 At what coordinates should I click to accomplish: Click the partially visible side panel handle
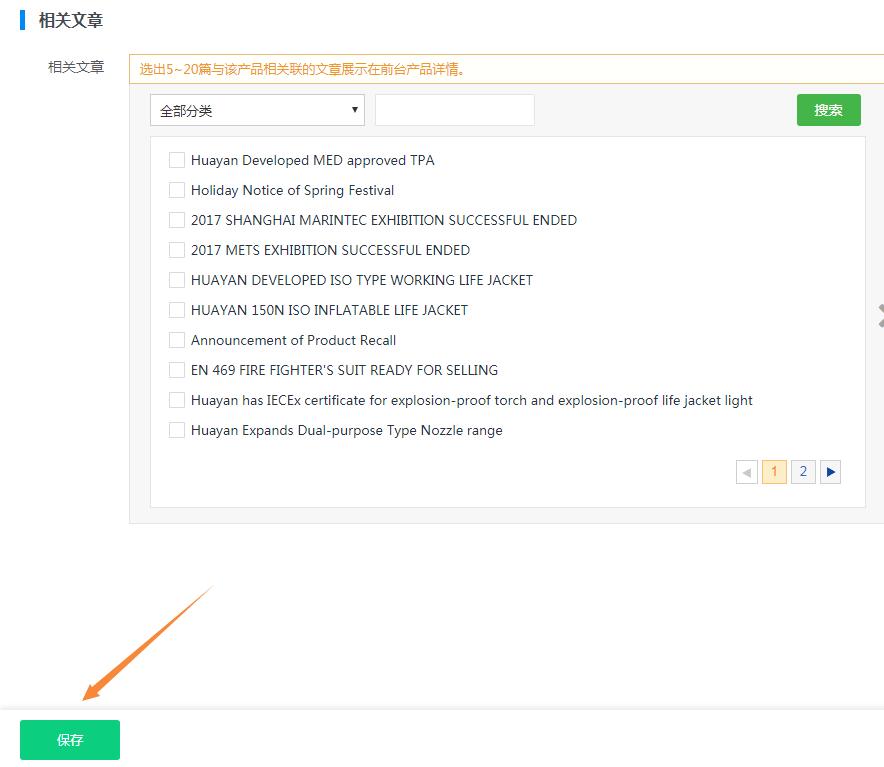pos(879,316)
